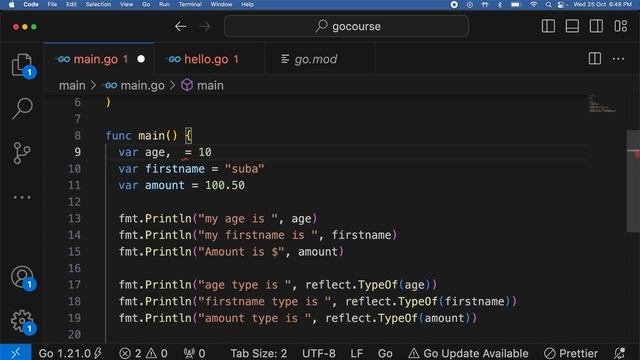Open the remote window status bar button
The width and height of the screenshot is (640, 360).
tap(16, 353)
